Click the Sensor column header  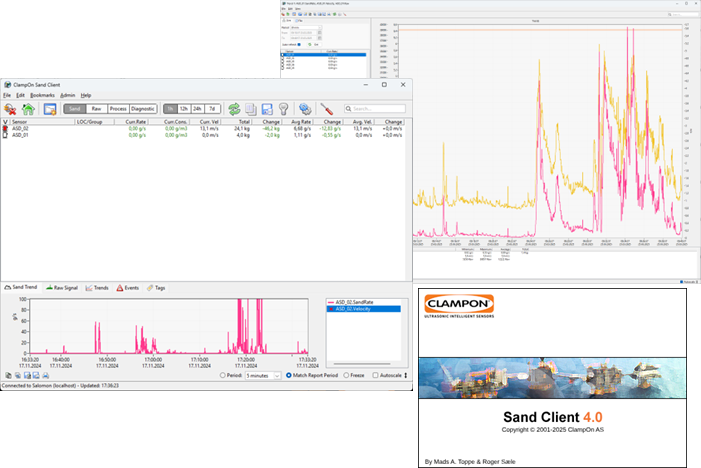point(42,122)
